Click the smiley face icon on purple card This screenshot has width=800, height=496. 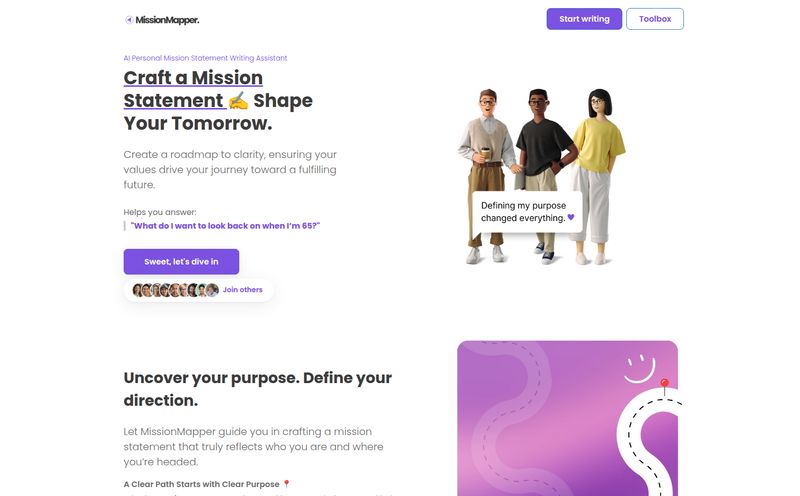639,368
